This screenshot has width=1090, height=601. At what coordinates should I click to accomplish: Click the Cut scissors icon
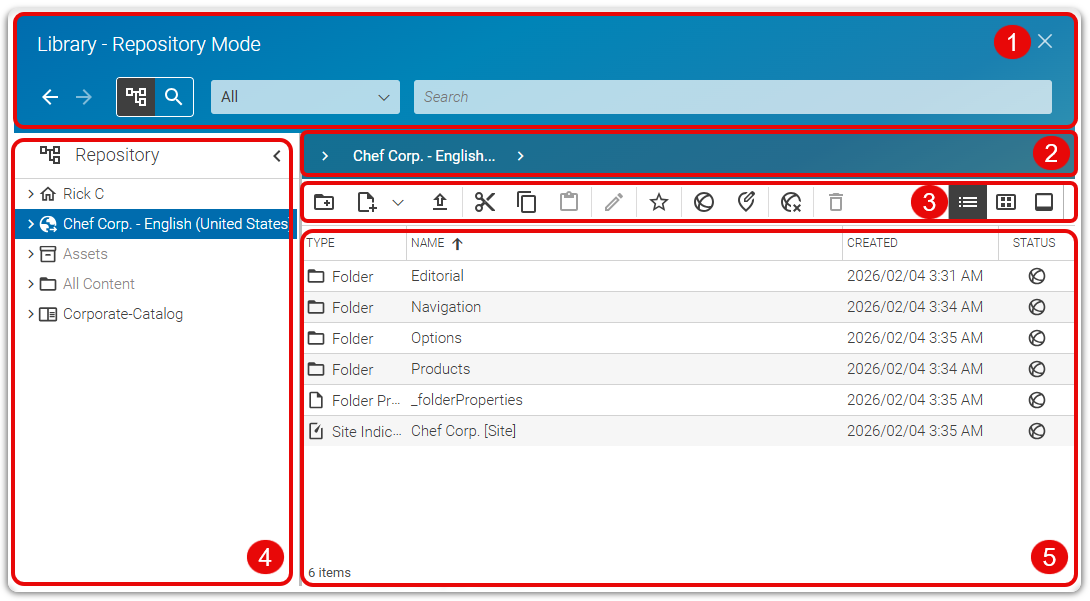tap(485, 202)
